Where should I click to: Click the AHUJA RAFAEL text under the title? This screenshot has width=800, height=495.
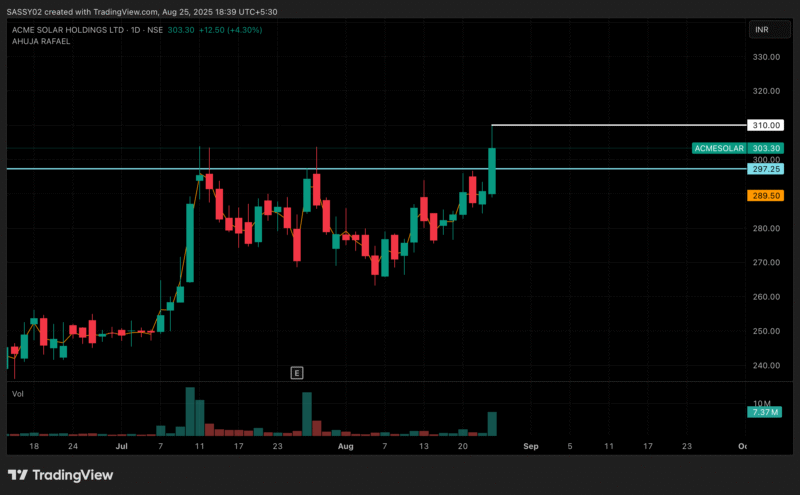[x=41, y=41]
